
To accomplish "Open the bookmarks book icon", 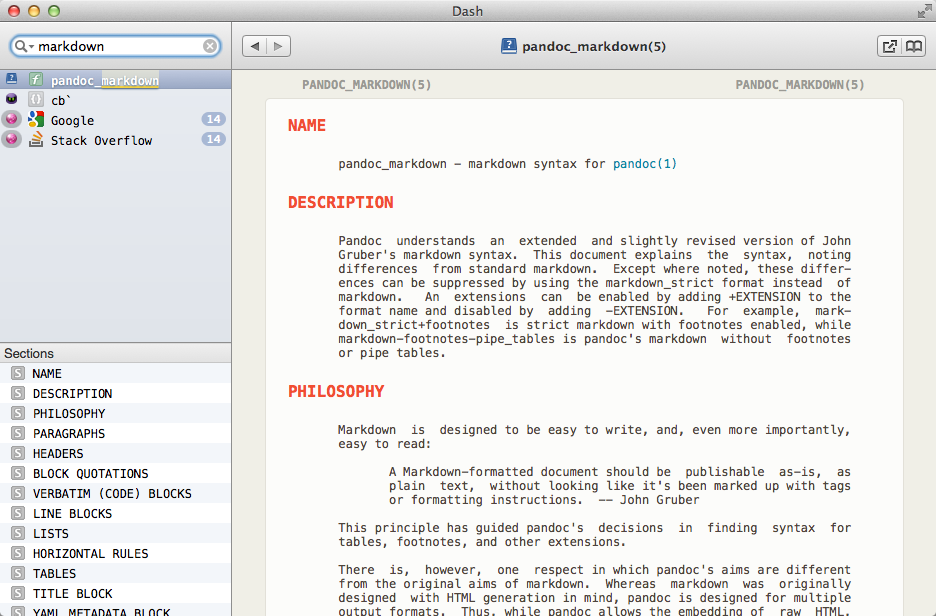I will 914,46.
